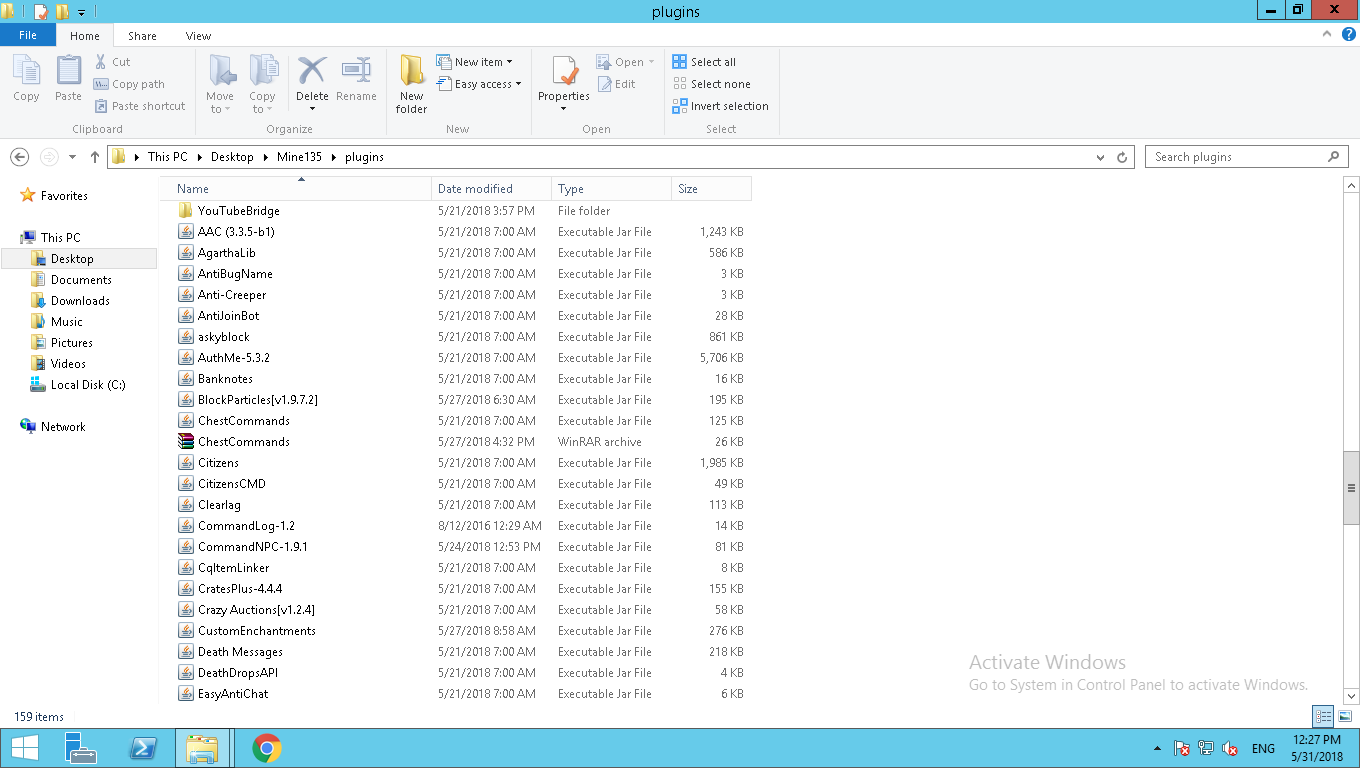This screenshot has width=1360, height=768.
Task: Open the File menu tab
Action: (x=28, y=35)
